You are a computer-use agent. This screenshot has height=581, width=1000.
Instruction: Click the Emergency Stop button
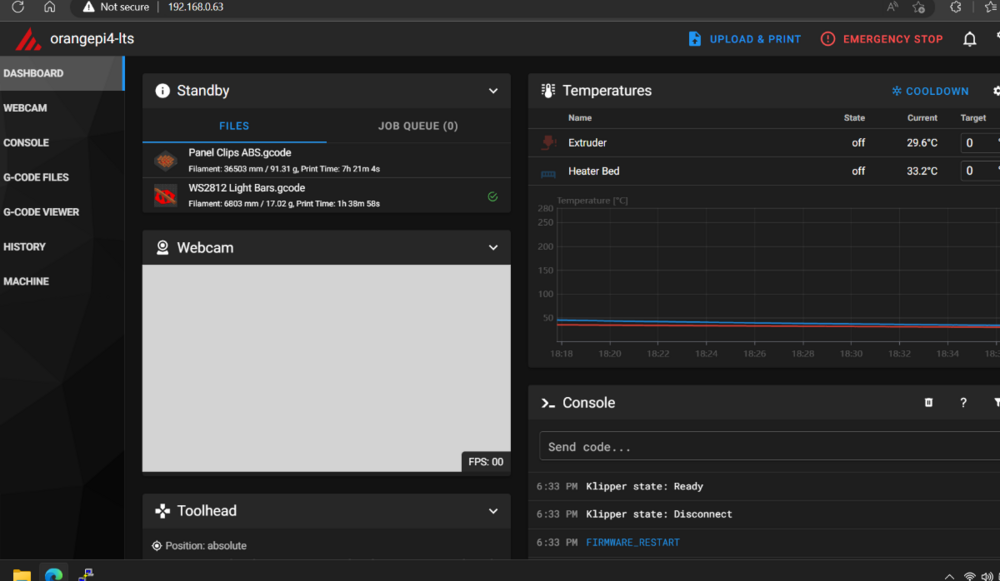[x=881, y=39]
